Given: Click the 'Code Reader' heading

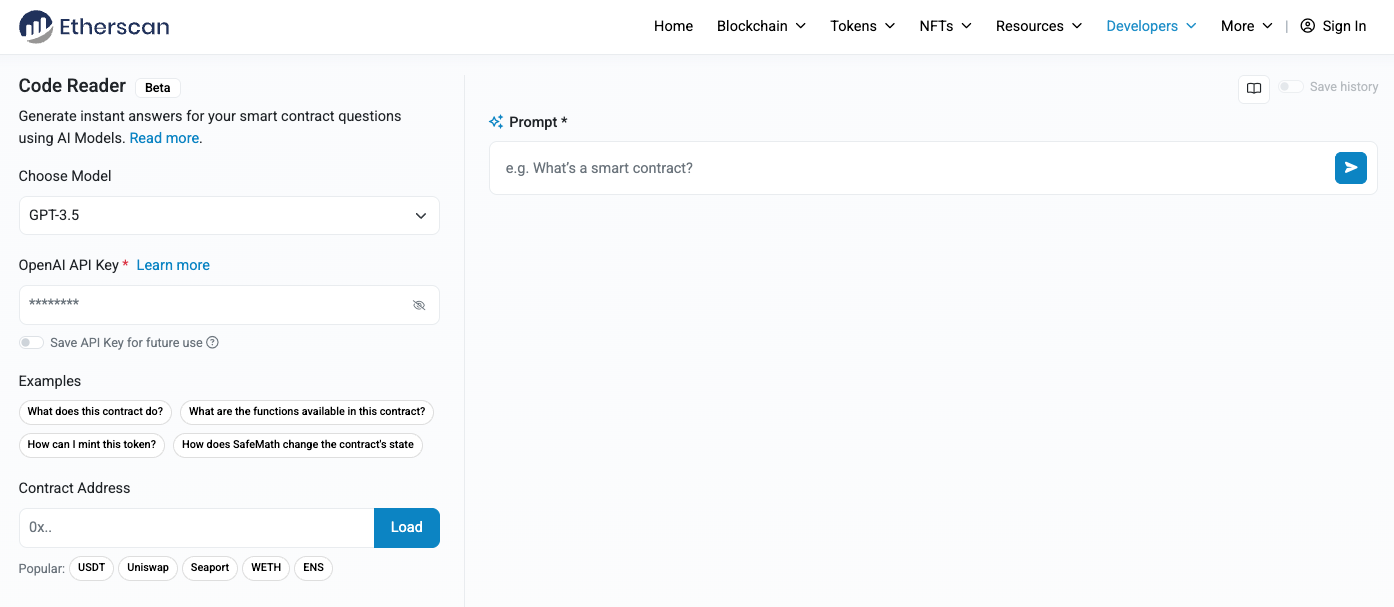Looking at the screenshot, I should (72, 86).
